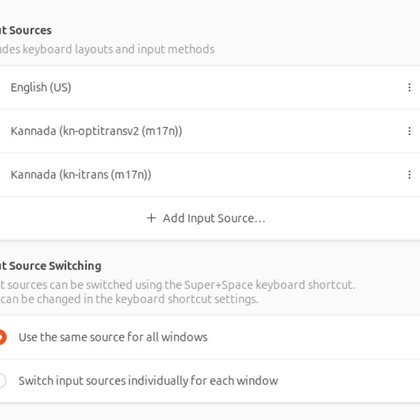This screenshot has height=420, width=420.
Task: Click the Input Sources section heading
Action: tap(26, 30)
